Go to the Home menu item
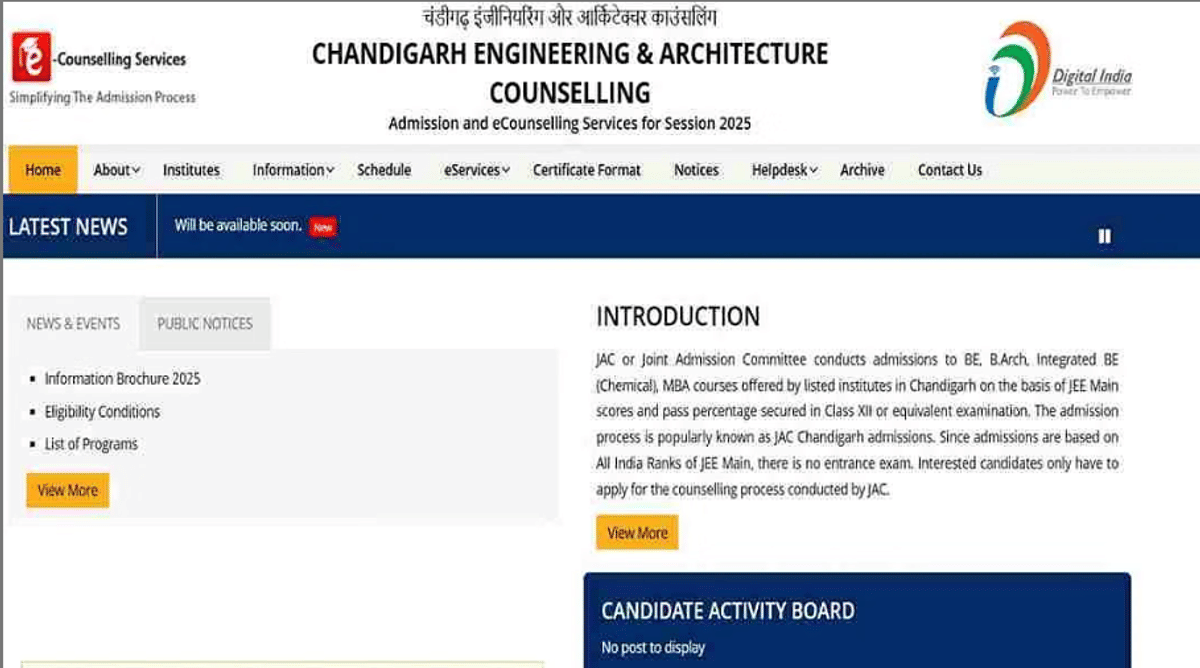The width and height of the screenshot is (1200, 668). point(42,170)
